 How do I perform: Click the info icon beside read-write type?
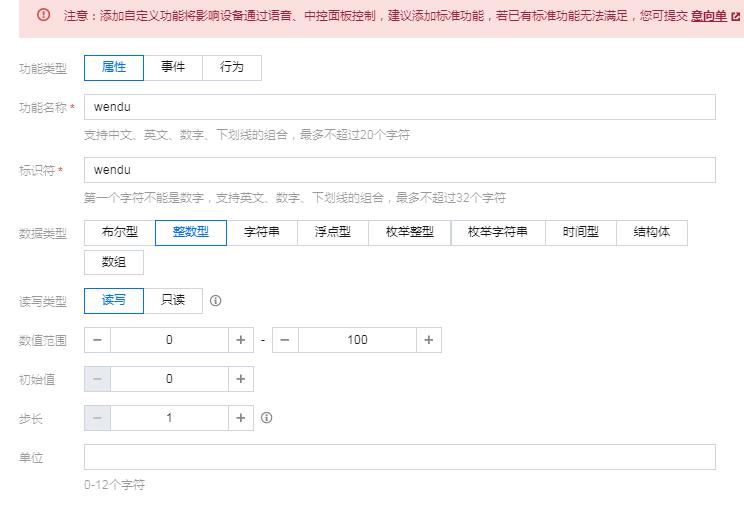[x=216, y=300]
